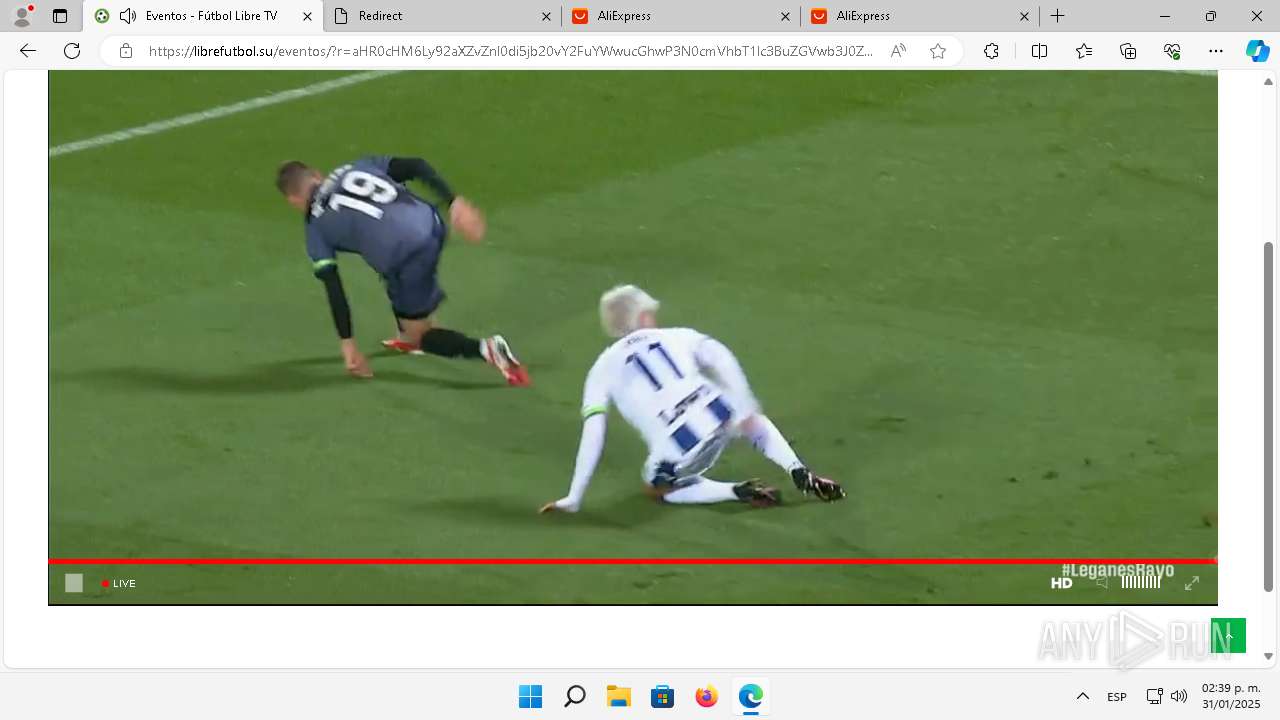Screen dimensions: 1280x720
Task: Close the Redirect tab
Action: click(x=546, y=16)
